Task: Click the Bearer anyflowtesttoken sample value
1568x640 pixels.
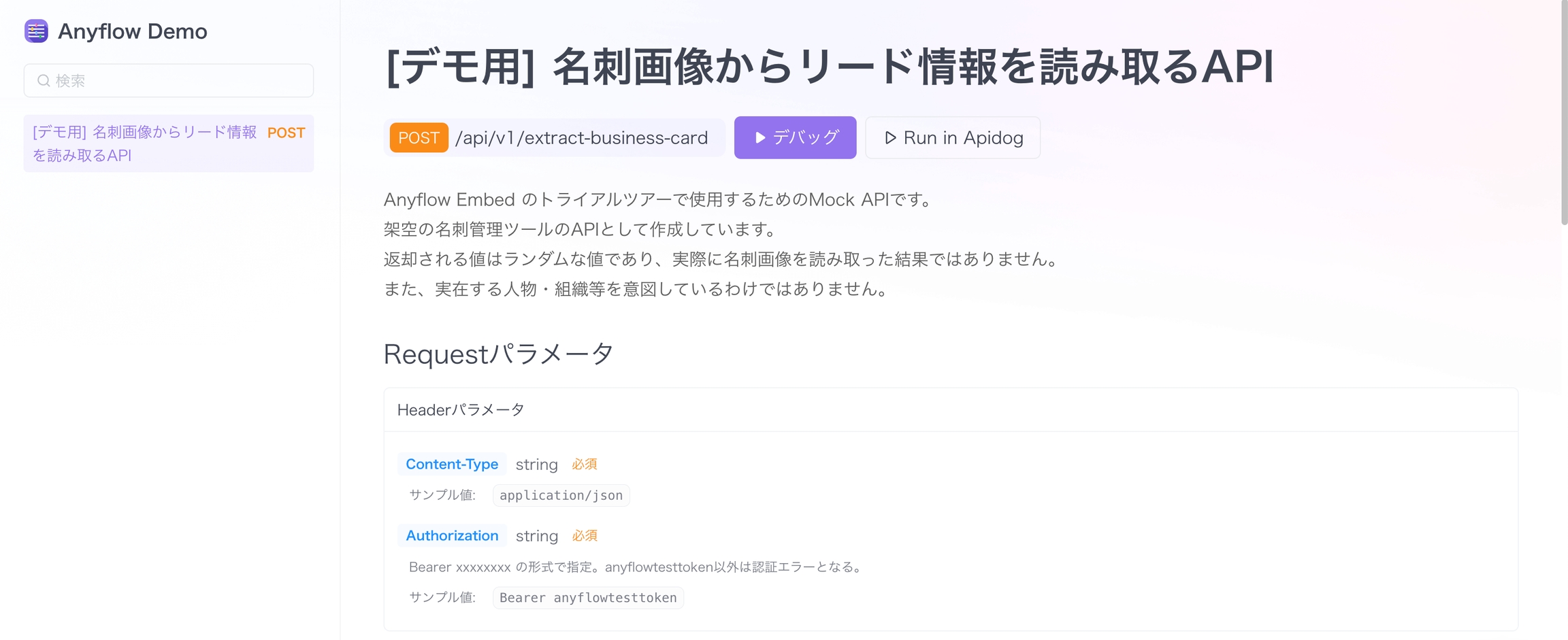Action: click(x=588, y=598)
